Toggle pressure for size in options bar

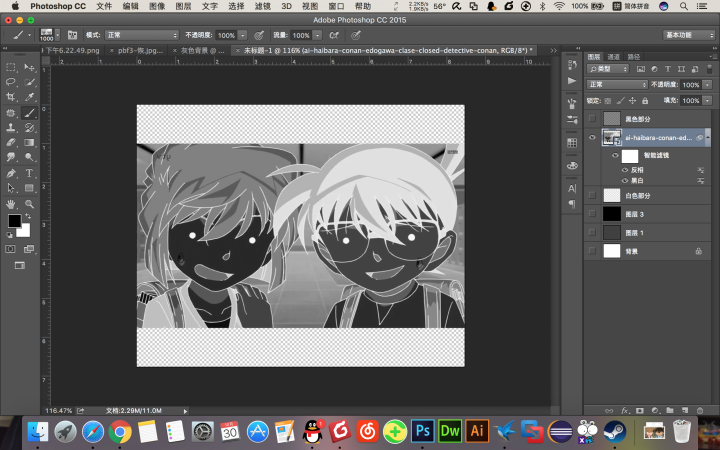(355, 35)
